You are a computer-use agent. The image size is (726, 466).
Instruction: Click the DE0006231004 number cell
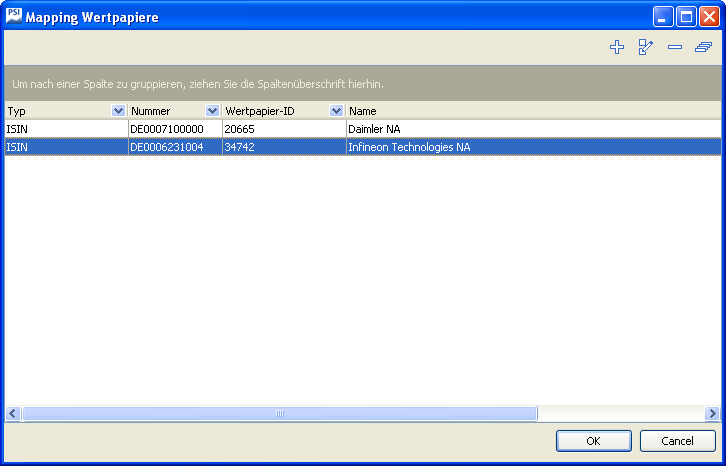(x=167, y=147)
